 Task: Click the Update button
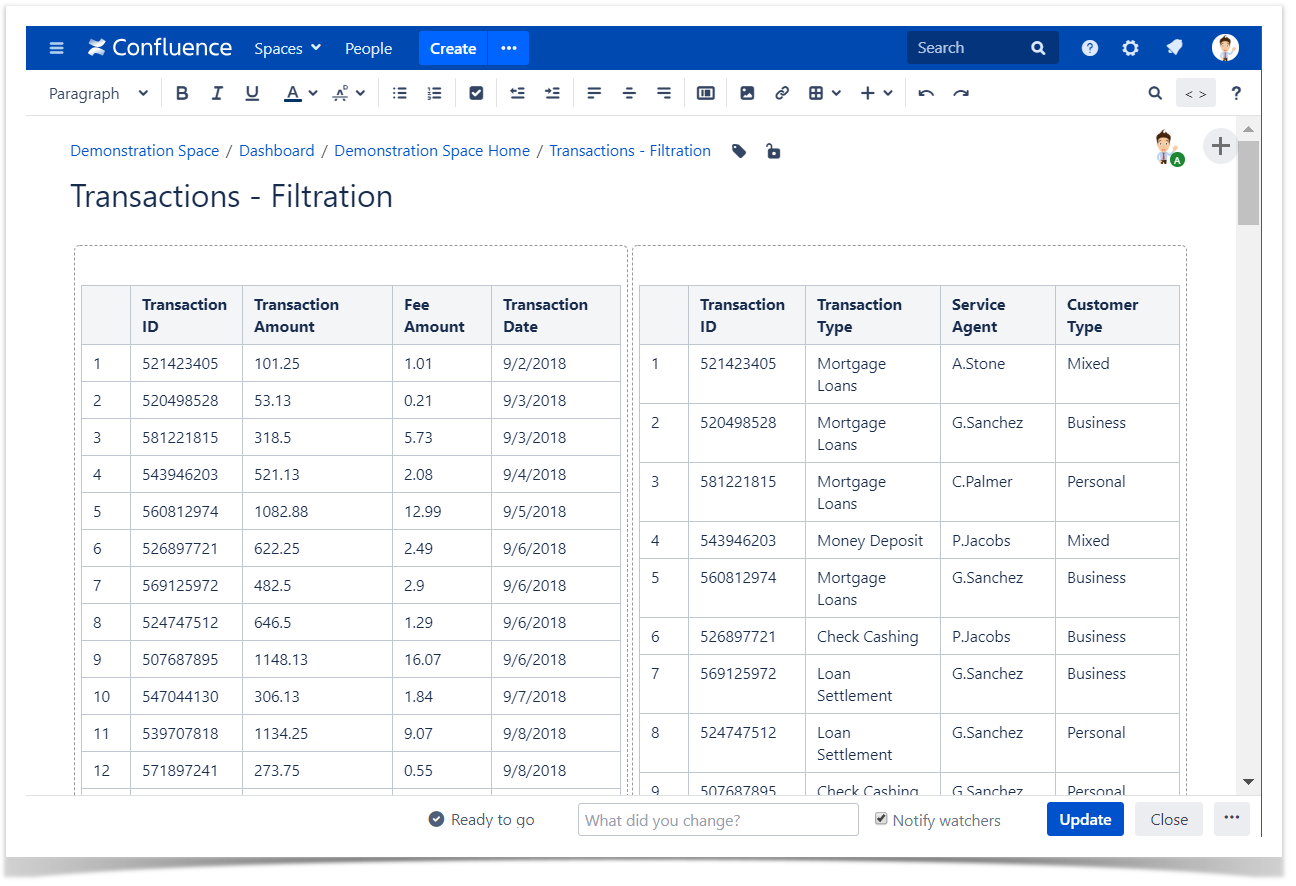(x=1085, y=819)
